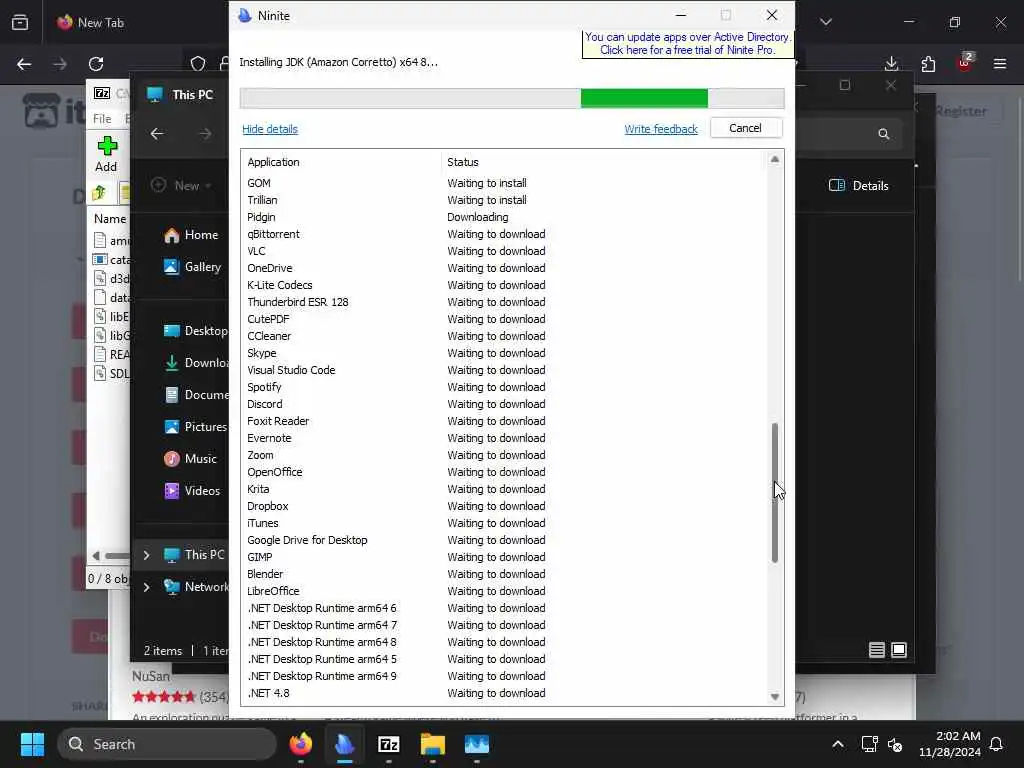
Task: Select the Blender entry
Action: (503, 574)
